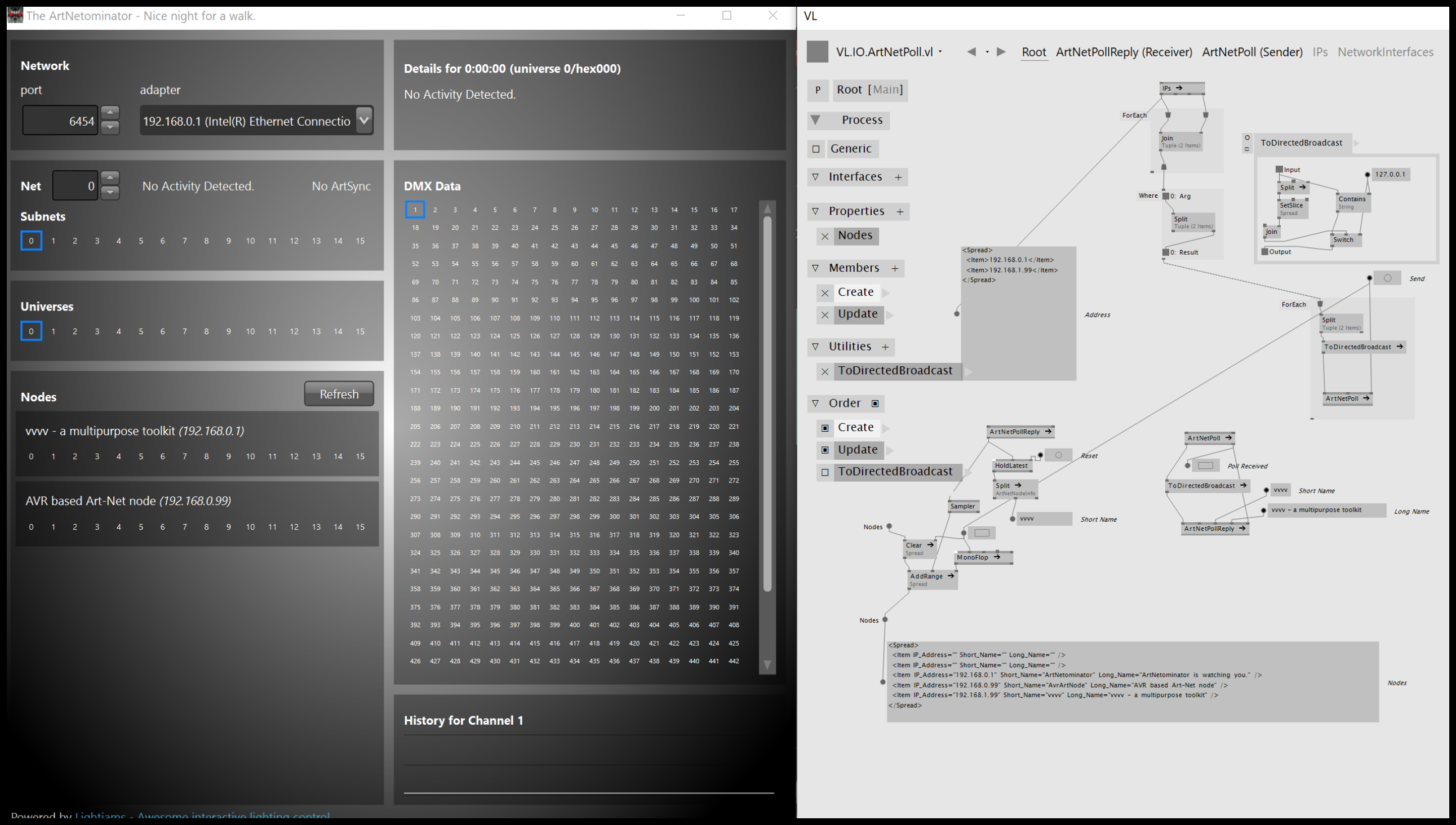Collapse the Process section triangle

coord(815,120)
